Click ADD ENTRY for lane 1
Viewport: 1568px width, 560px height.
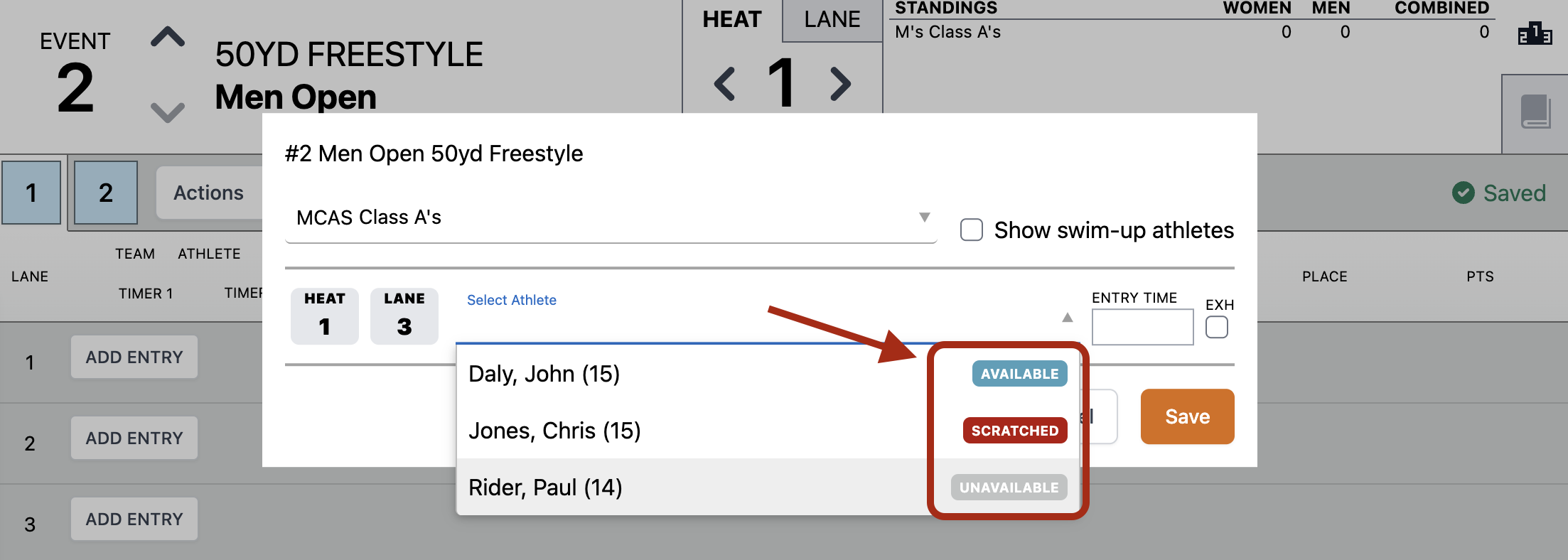point(134,357)
